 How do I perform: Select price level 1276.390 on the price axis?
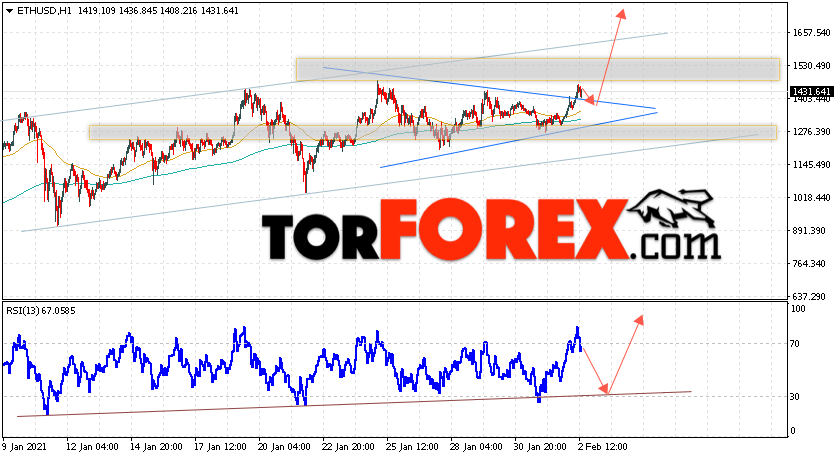click(811, 131)
